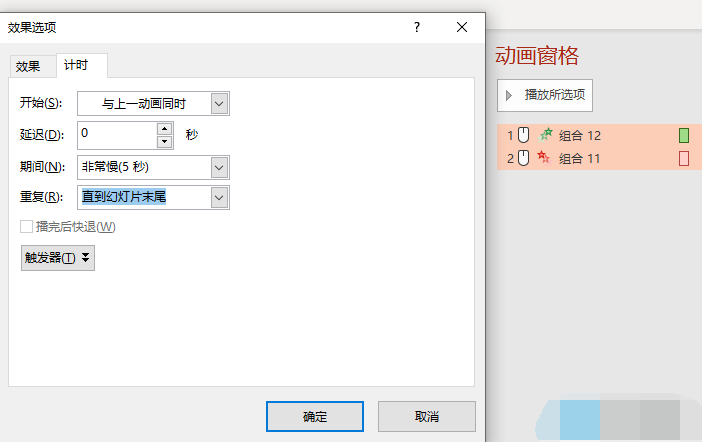This screenshot has height=442, width=702.
Task: Select the 计时 tab
Action: click(x=76, y=65)
